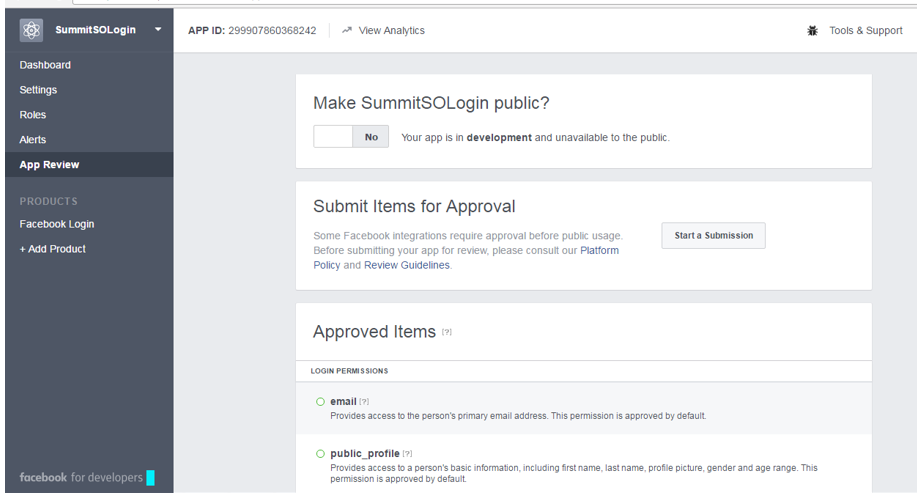
Task: Go to Dashboard in sidebar
Action: coord(45,65)
